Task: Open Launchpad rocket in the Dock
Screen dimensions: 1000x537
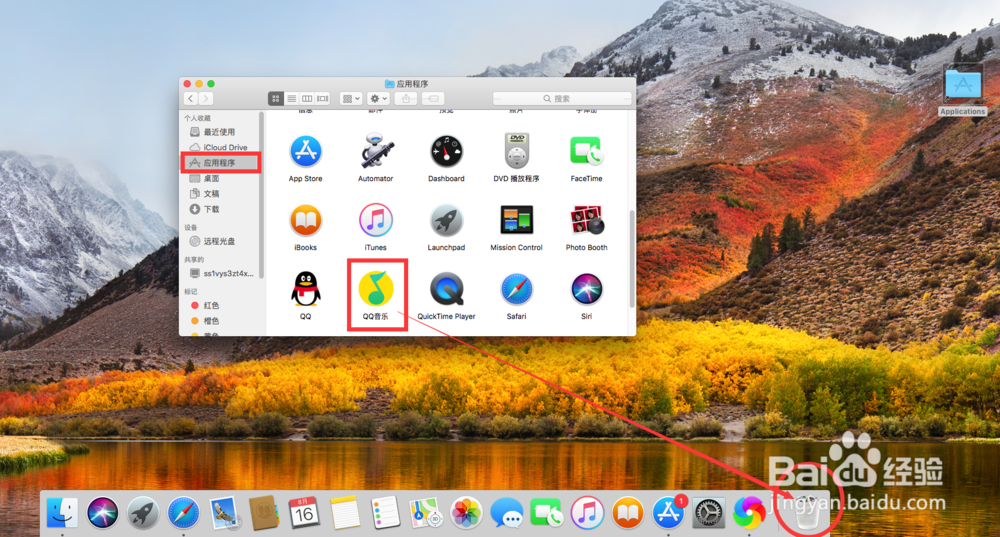Action: [143, 513]
